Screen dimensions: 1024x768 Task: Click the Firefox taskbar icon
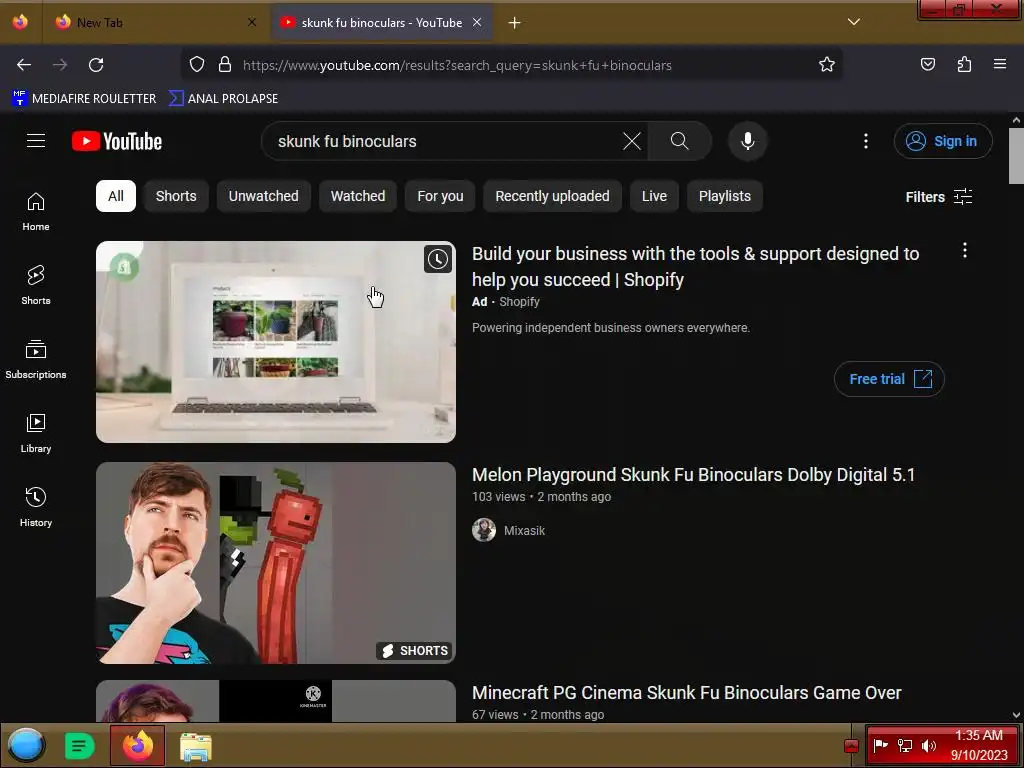[x=138, y=746]
